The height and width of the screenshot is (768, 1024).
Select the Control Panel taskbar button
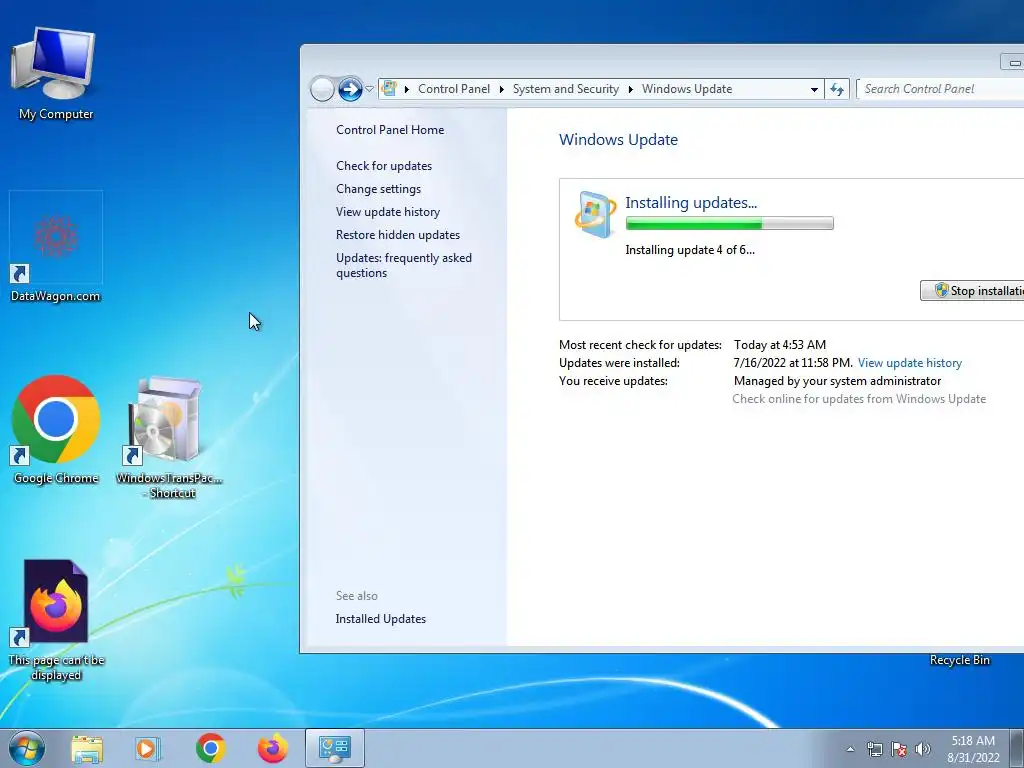[x=334, y=748]
